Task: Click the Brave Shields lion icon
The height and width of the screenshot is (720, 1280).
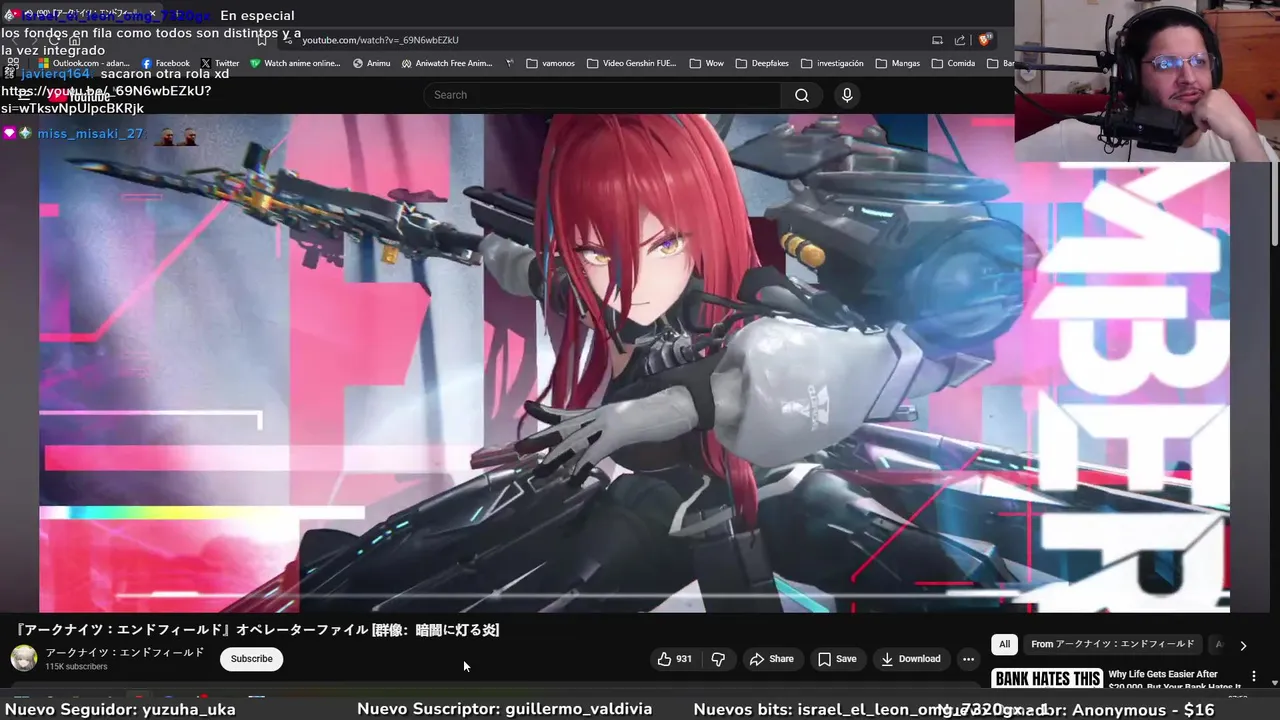Action: click(x=985, y=40)
